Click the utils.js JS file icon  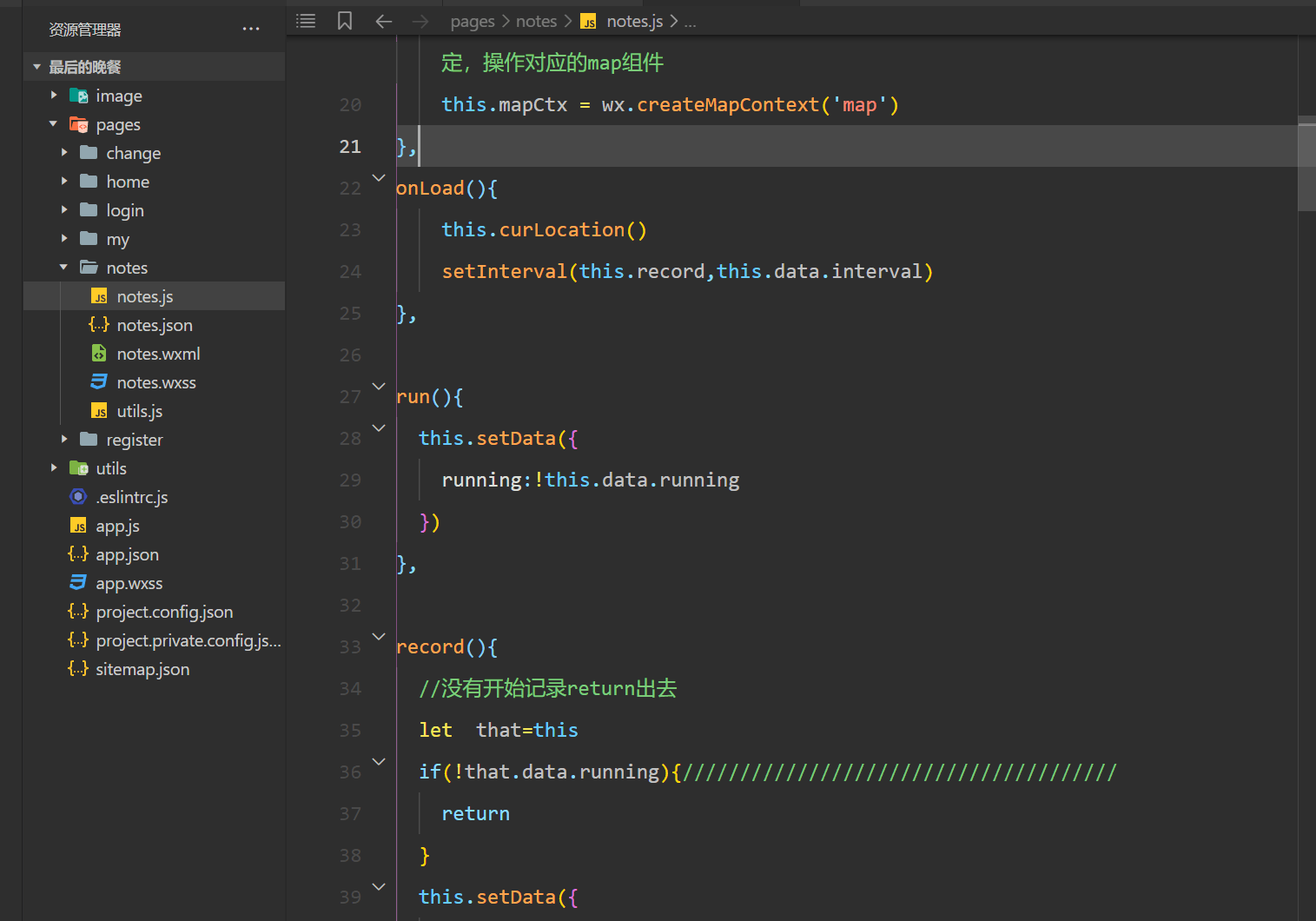pyautogui.click(x=100, y=411)
